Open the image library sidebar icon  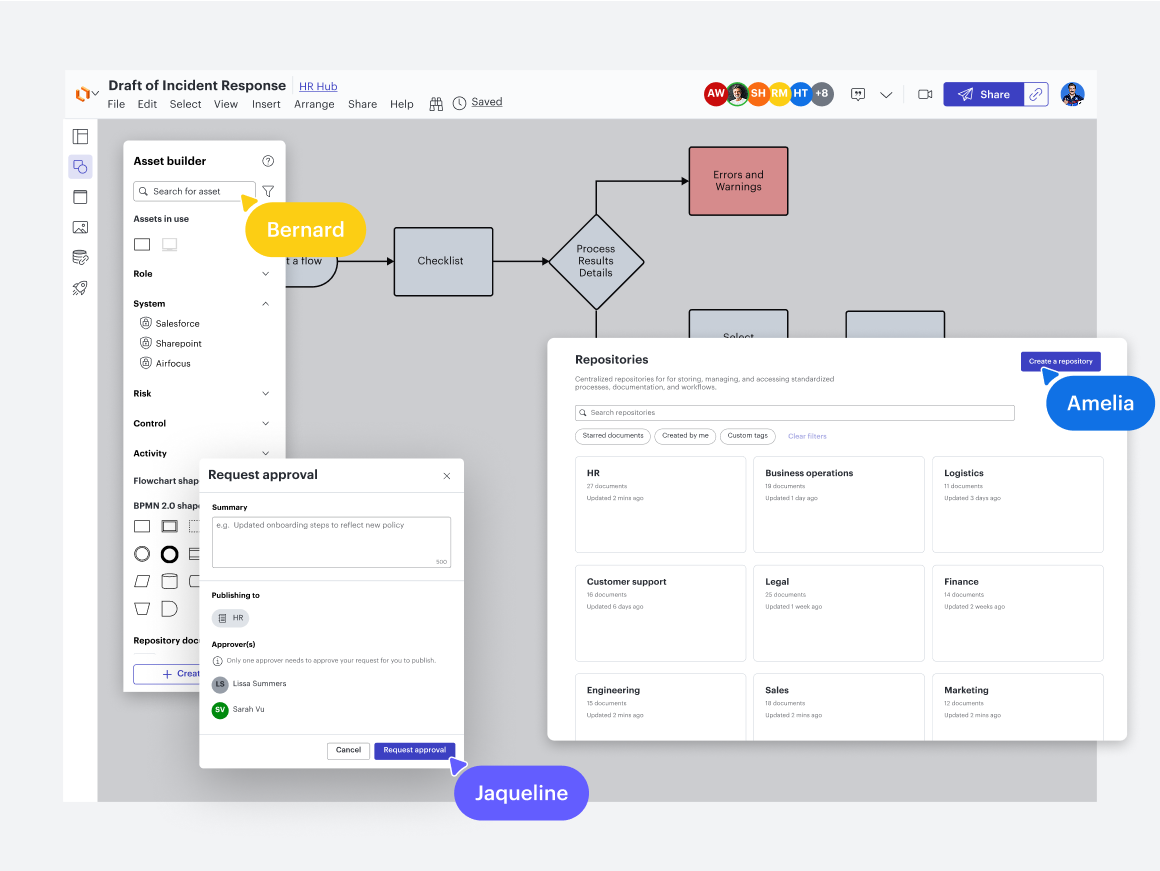80,227
